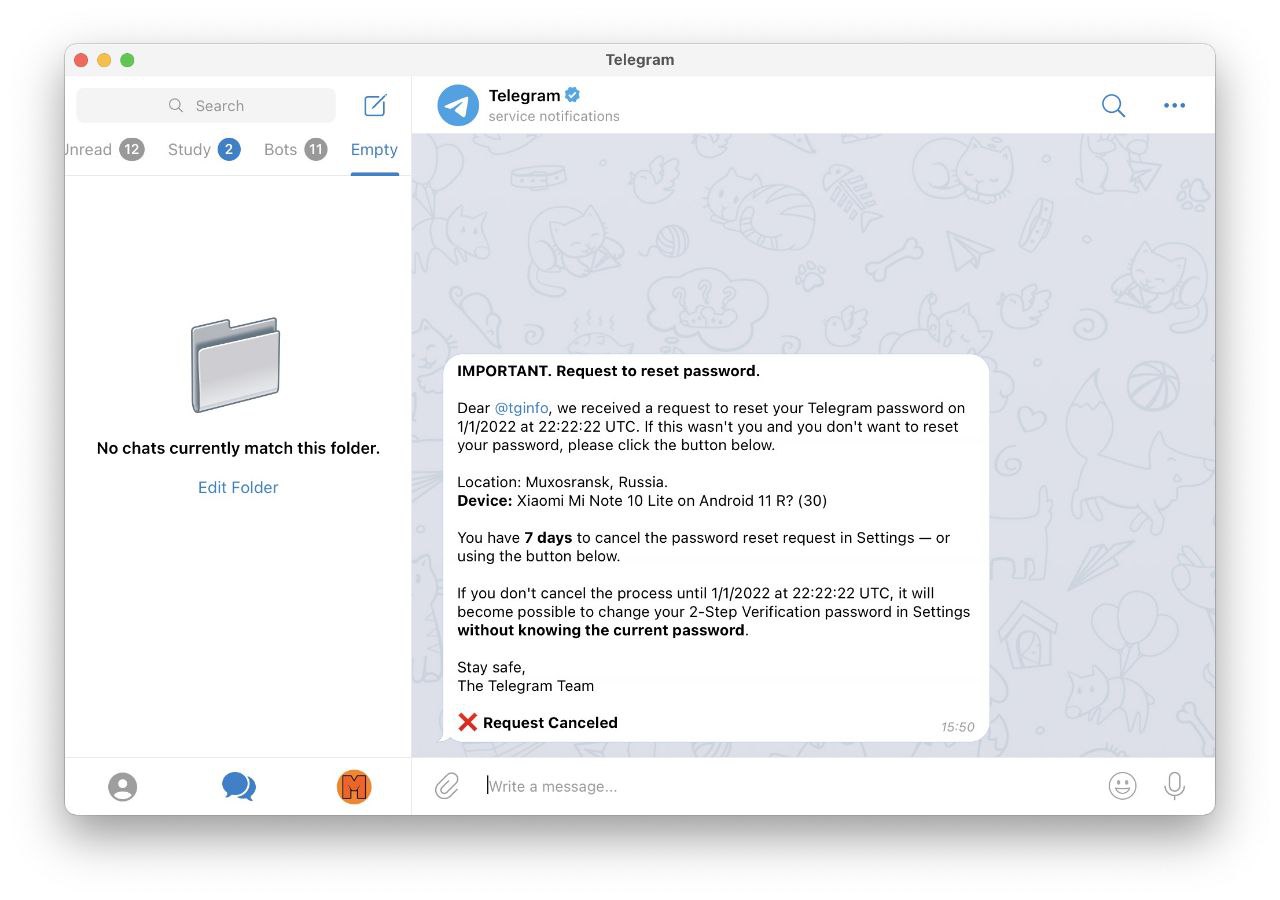1280x900 pixels.
Task: Click the Bots badge count 11
Action: 316,150
